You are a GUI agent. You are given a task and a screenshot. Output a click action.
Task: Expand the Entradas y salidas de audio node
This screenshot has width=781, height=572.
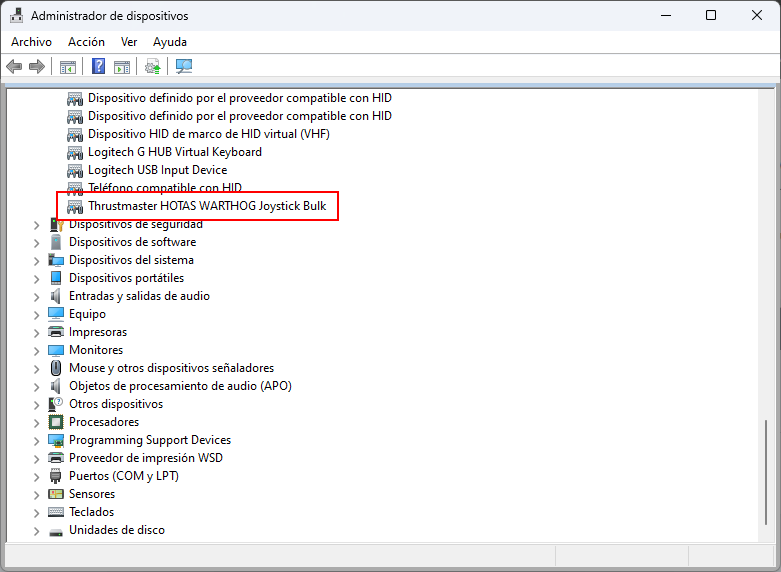36,297
